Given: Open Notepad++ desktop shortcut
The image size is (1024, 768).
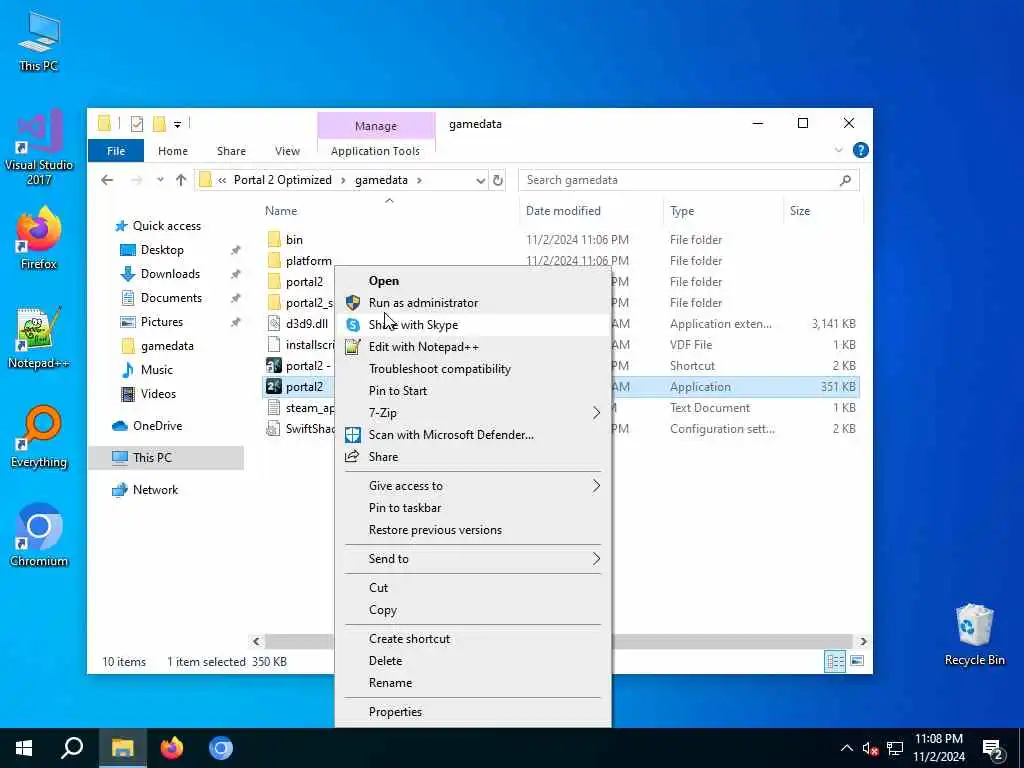Looking at the screenshot, I should (x=39, y=337).
